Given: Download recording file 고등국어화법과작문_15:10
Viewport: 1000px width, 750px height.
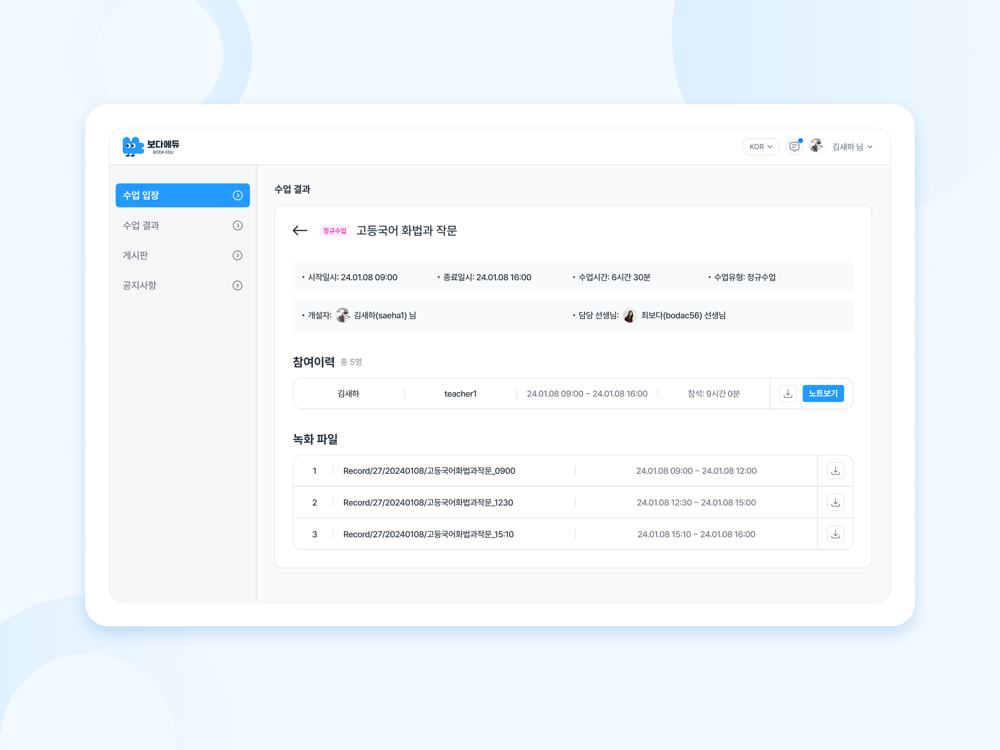Looking at the screenshot, I should (x=835, y=534).
